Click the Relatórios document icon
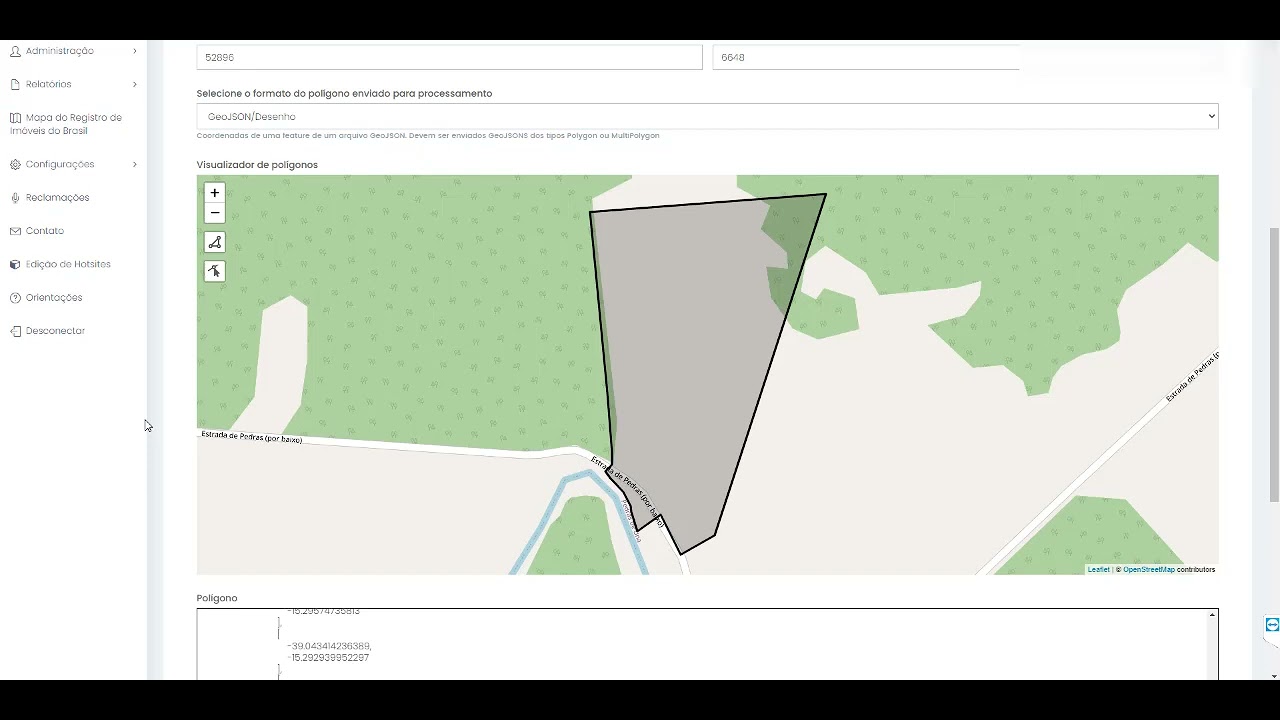The image size is (1280, 720). (x=15, y=84)
